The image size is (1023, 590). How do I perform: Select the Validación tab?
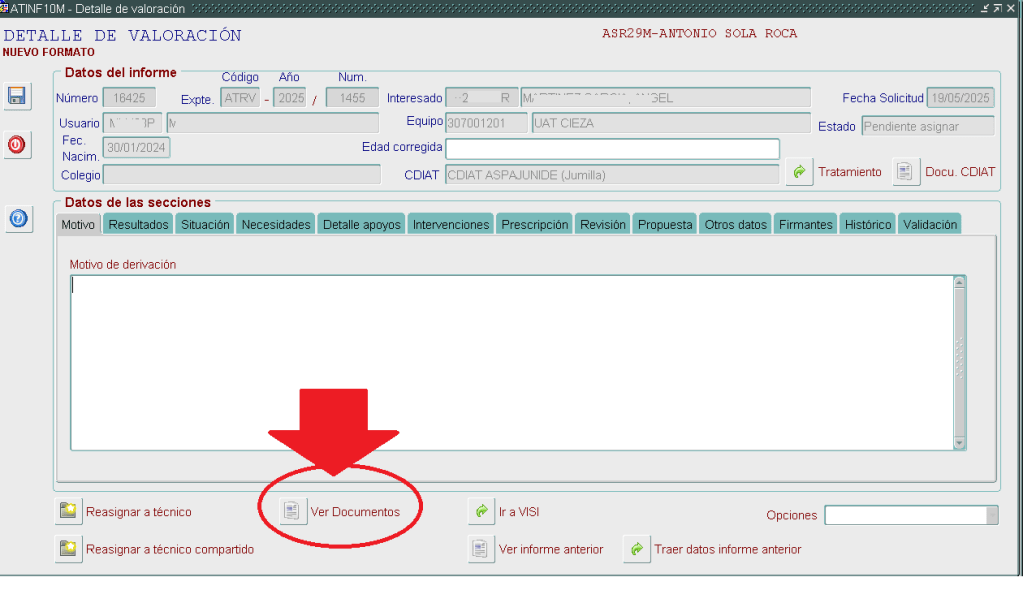[929, 225]
